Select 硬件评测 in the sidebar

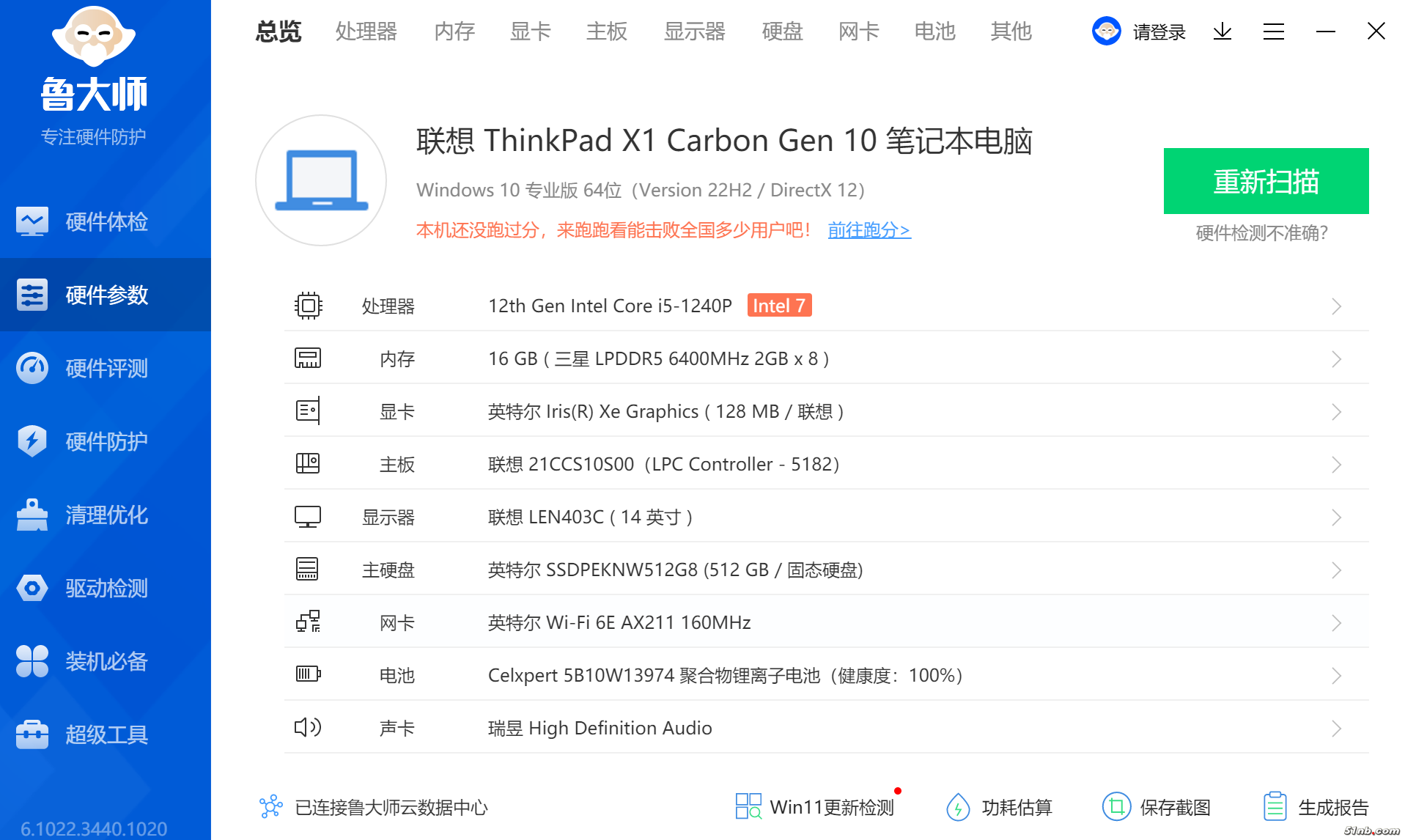(x=106, y=368)
